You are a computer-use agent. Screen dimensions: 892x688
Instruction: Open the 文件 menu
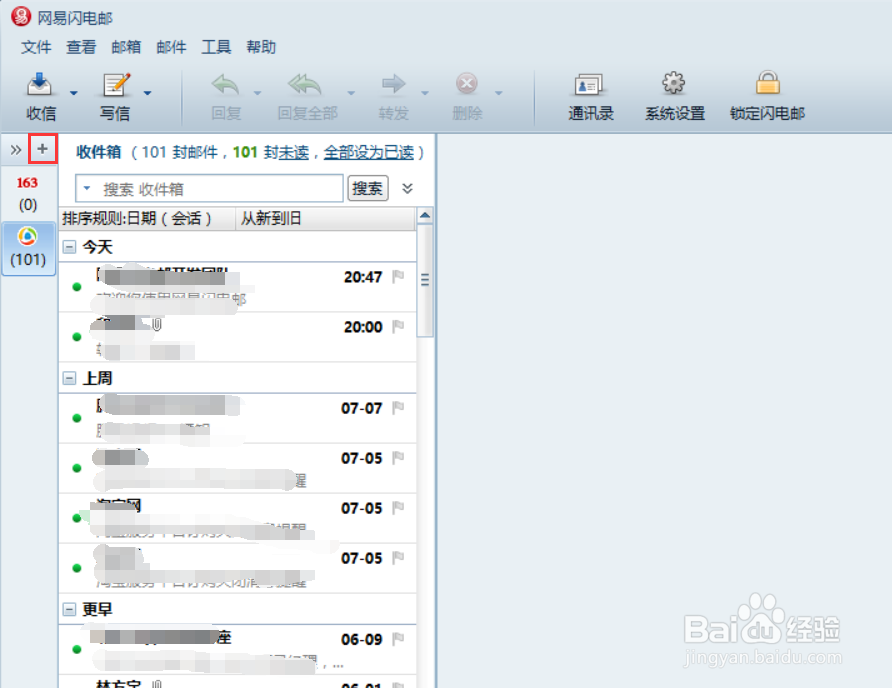click(x=36, y=47)
